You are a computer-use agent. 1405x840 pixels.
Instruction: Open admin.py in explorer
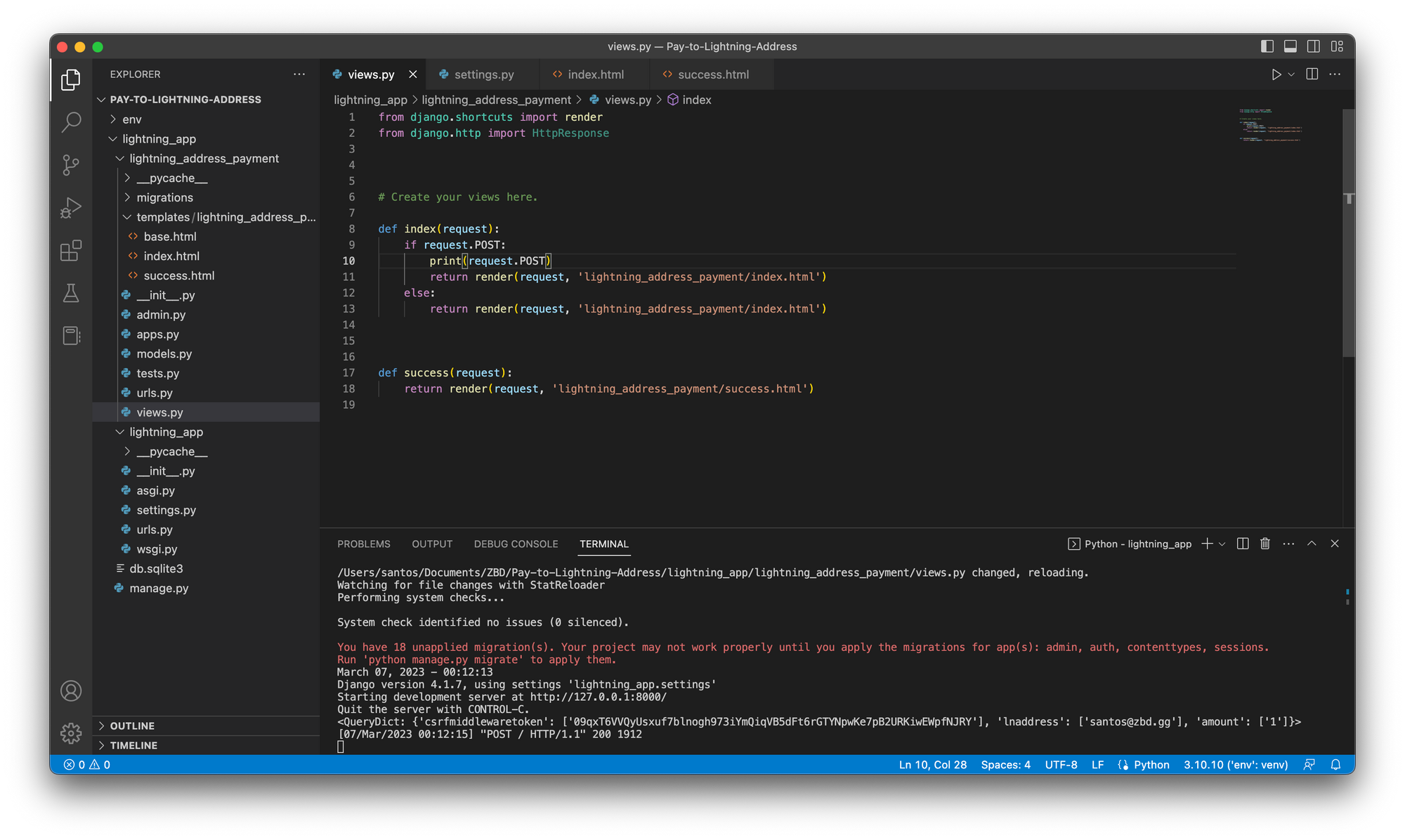206,315
